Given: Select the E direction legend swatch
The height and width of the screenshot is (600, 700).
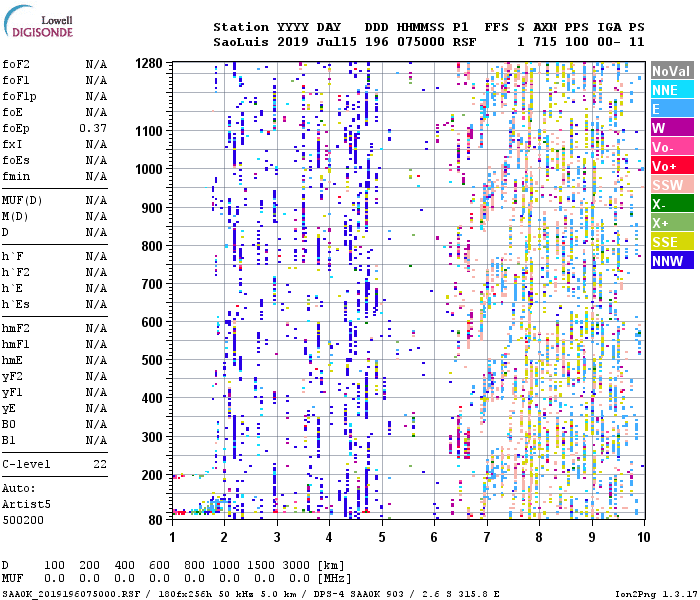Looking at the screenshot, I should coord(672,109).
